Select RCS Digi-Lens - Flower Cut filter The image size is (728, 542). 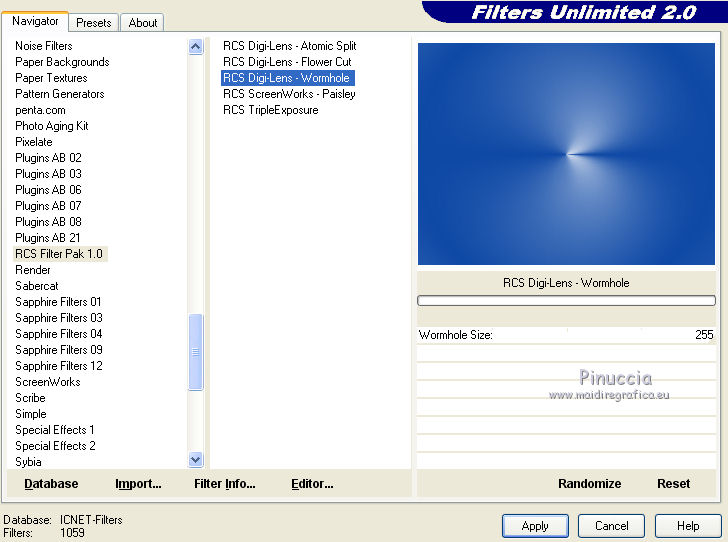pyautogui.click(x=287, y=62)
